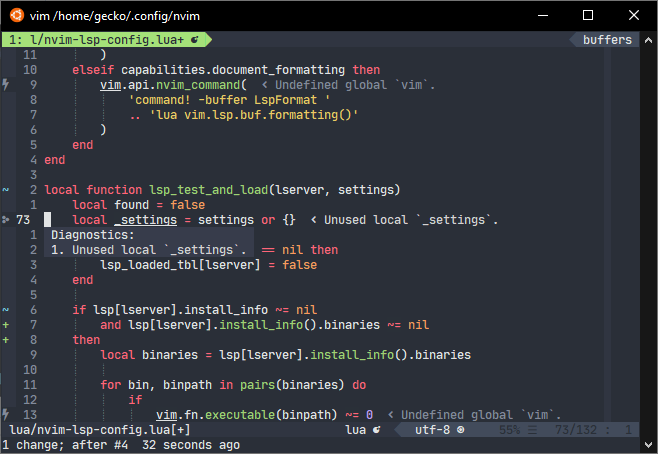This screenshot has width=658, height=454.
Task: Click current line number 73
Action: pyautogui.click(x=23, y=220)
